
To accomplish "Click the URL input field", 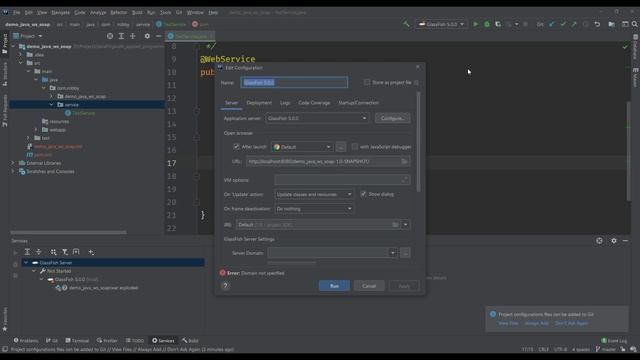I will (x=328, y=161).
